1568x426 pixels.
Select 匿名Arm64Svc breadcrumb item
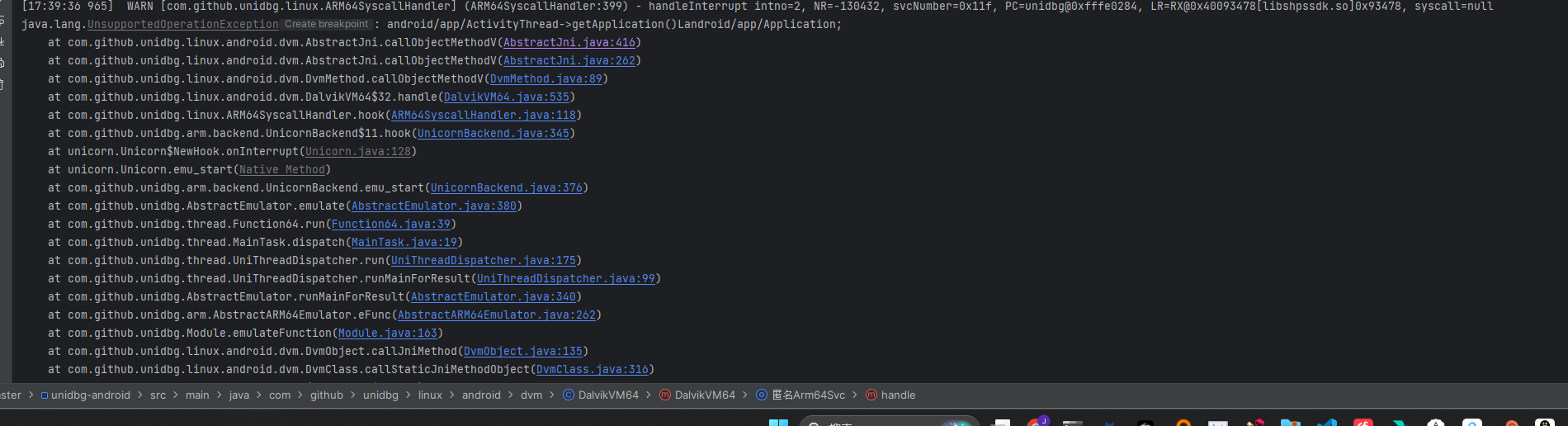coord(801,395)
